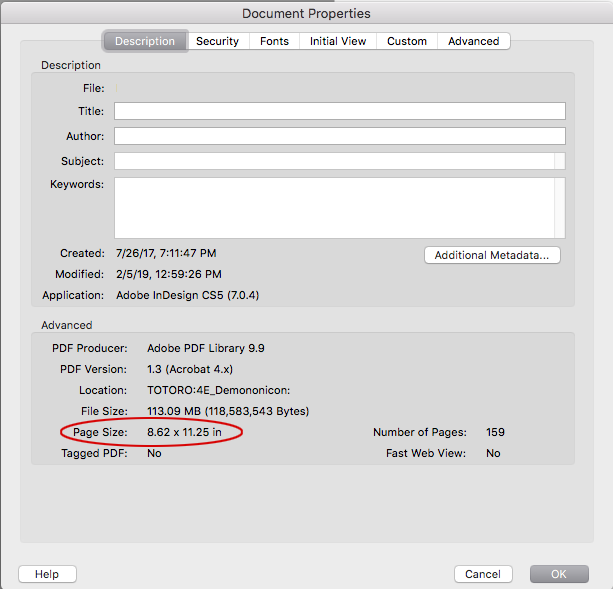The height and width of the screenshot is (589, 613).
Task: Open the Fonts tab
Action: click(x=274, y=41)
